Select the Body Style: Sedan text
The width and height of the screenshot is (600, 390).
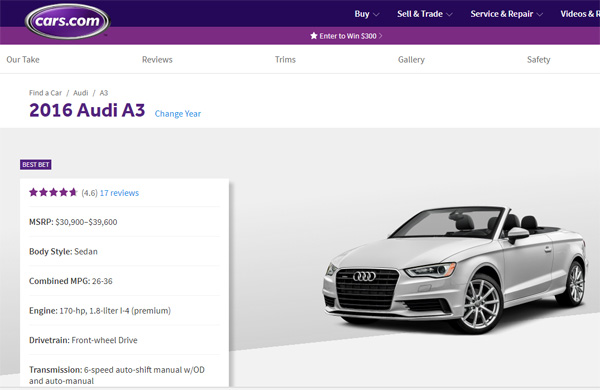(64, 251)
